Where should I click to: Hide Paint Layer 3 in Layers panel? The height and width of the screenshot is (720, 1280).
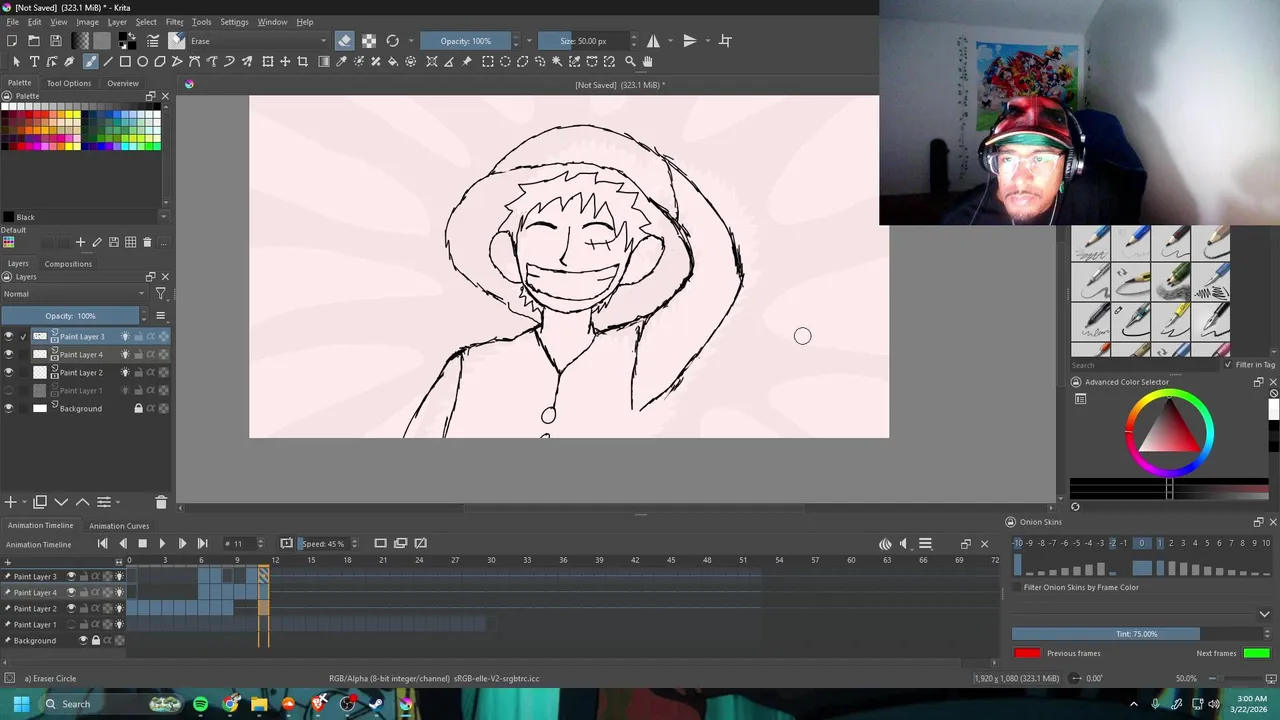click(x=9, y=337)
